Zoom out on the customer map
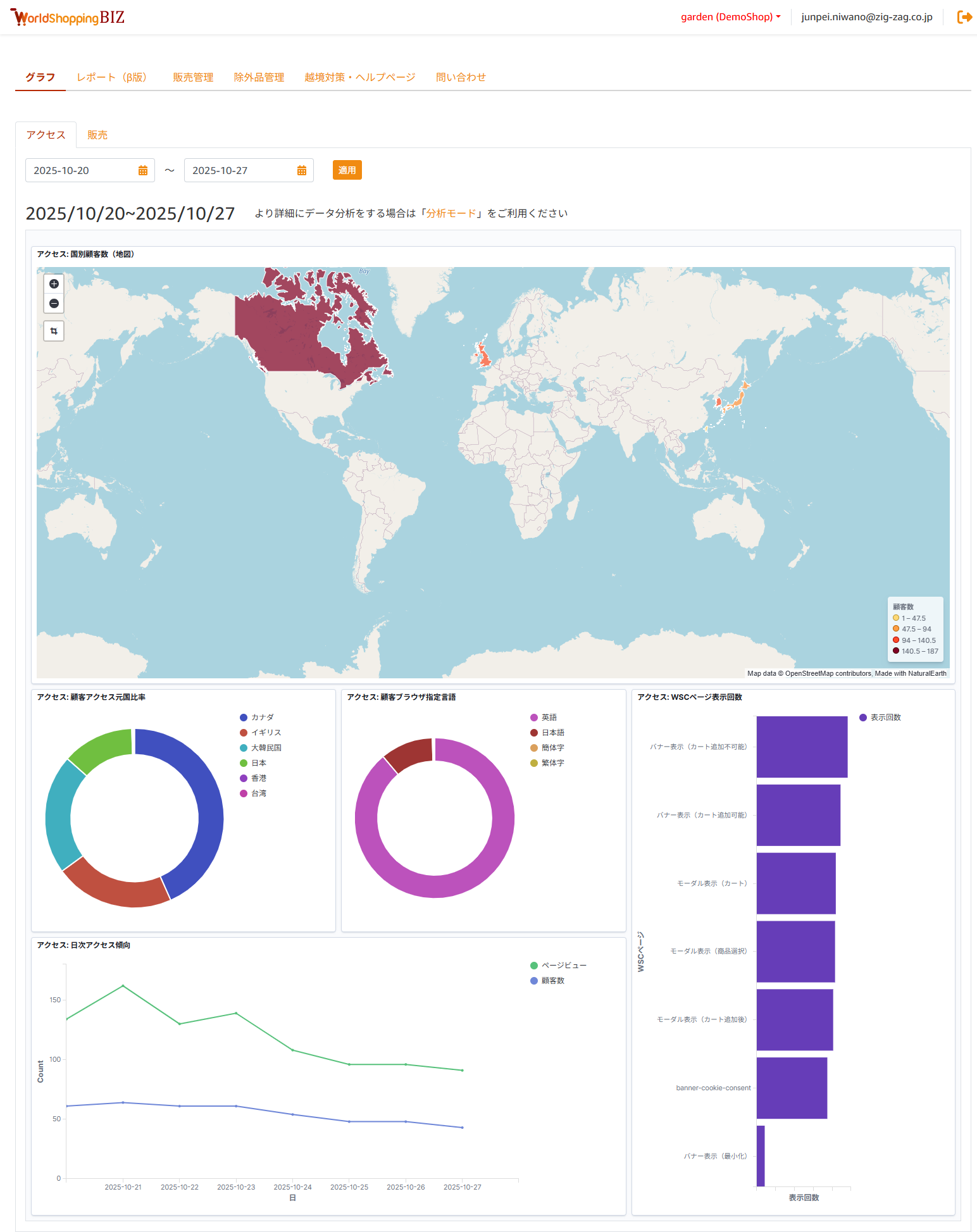Viewport: 977px width, 1232px height. (x=54, y=304)
